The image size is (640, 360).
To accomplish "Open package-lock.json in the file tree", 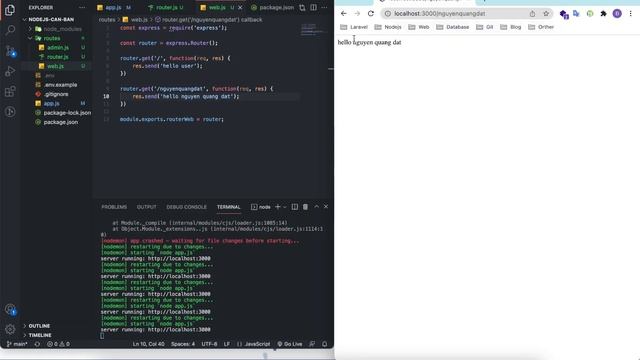I will pyautogui.click(x=67, y=113).
